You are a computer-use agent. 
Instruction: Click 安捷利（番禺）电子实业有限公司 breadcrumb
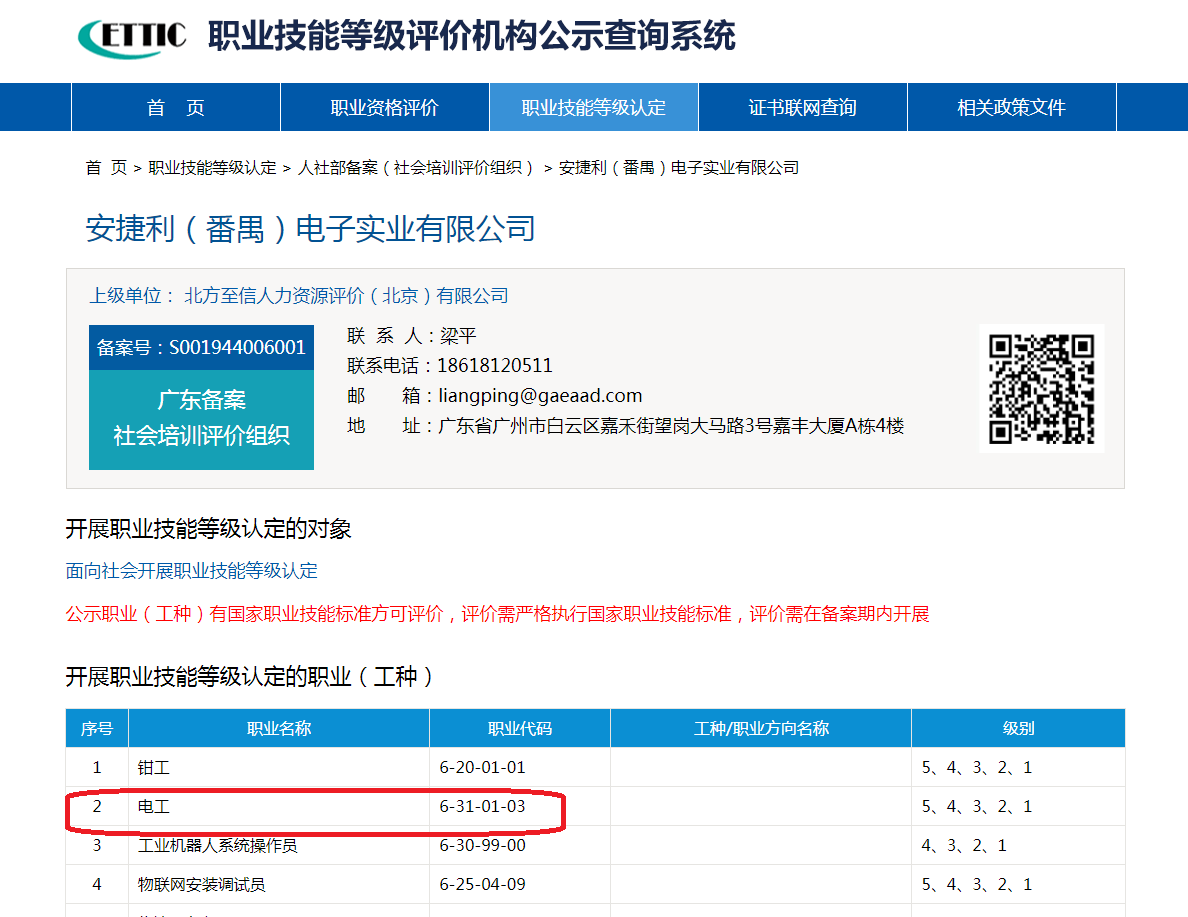click(x=679, y=167)
